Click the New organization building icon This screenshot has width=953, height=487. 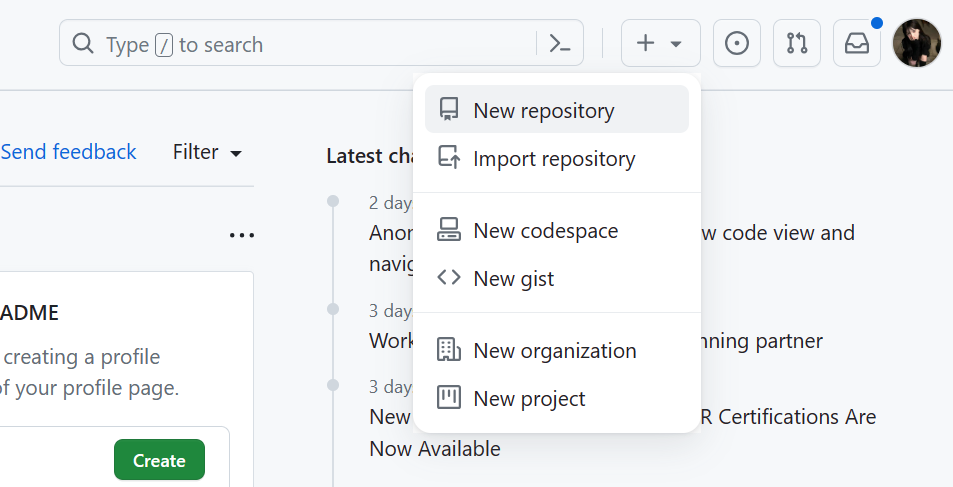[449, 350]
